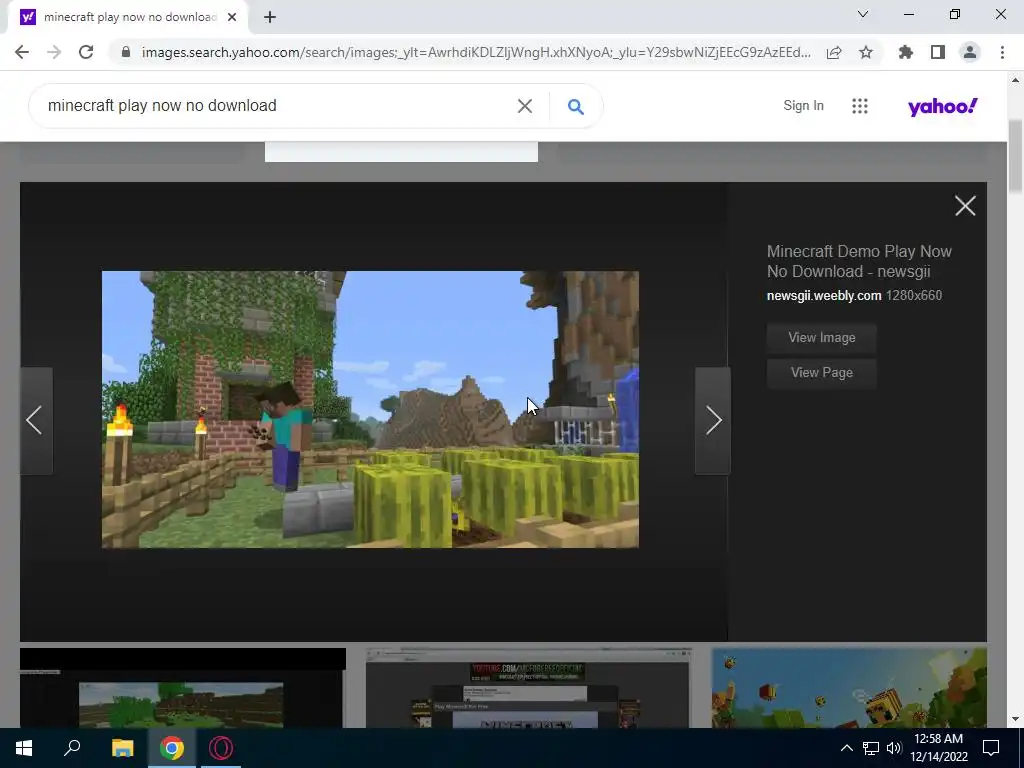Submit search with magnifier icon
Screen dimensions: 1024x768
[x=575, y=106]
